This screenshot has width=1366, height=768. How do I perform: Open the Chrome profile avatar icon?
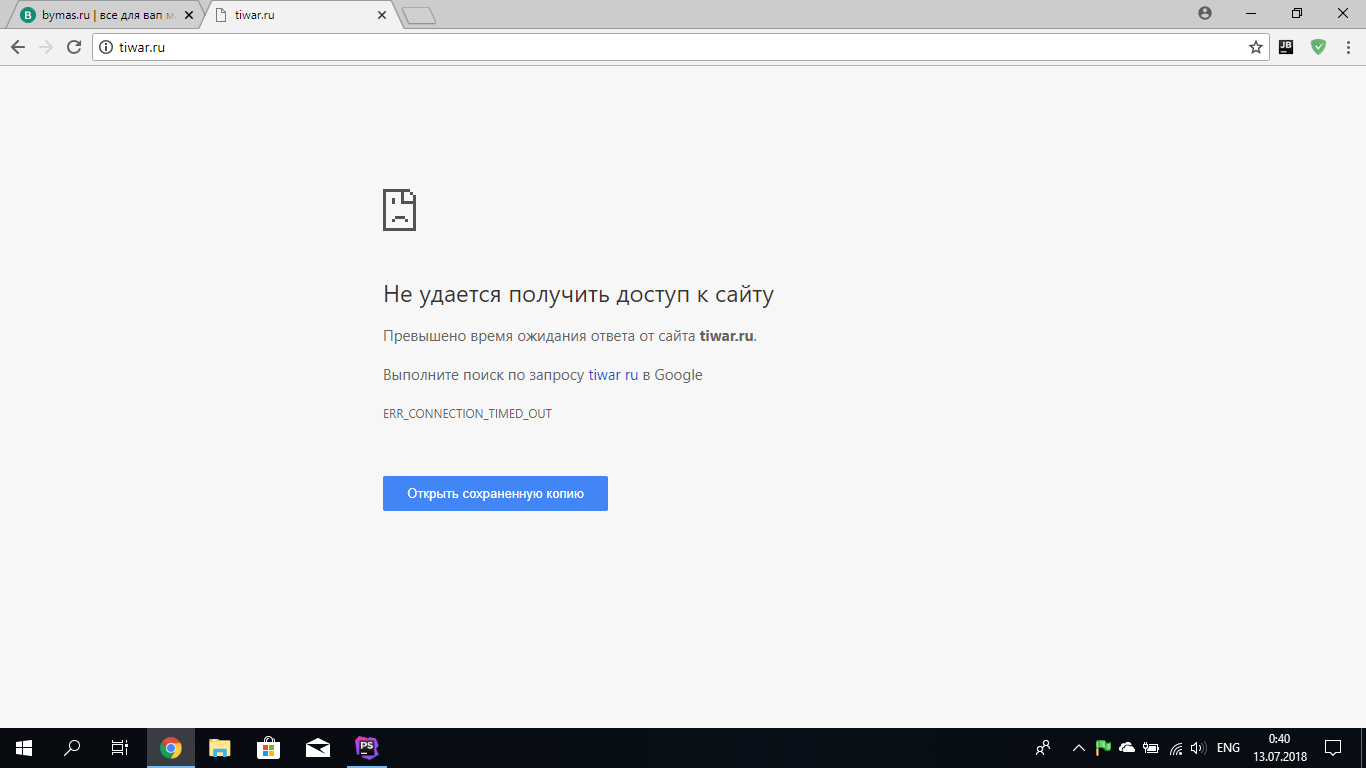coord(1204,14)
